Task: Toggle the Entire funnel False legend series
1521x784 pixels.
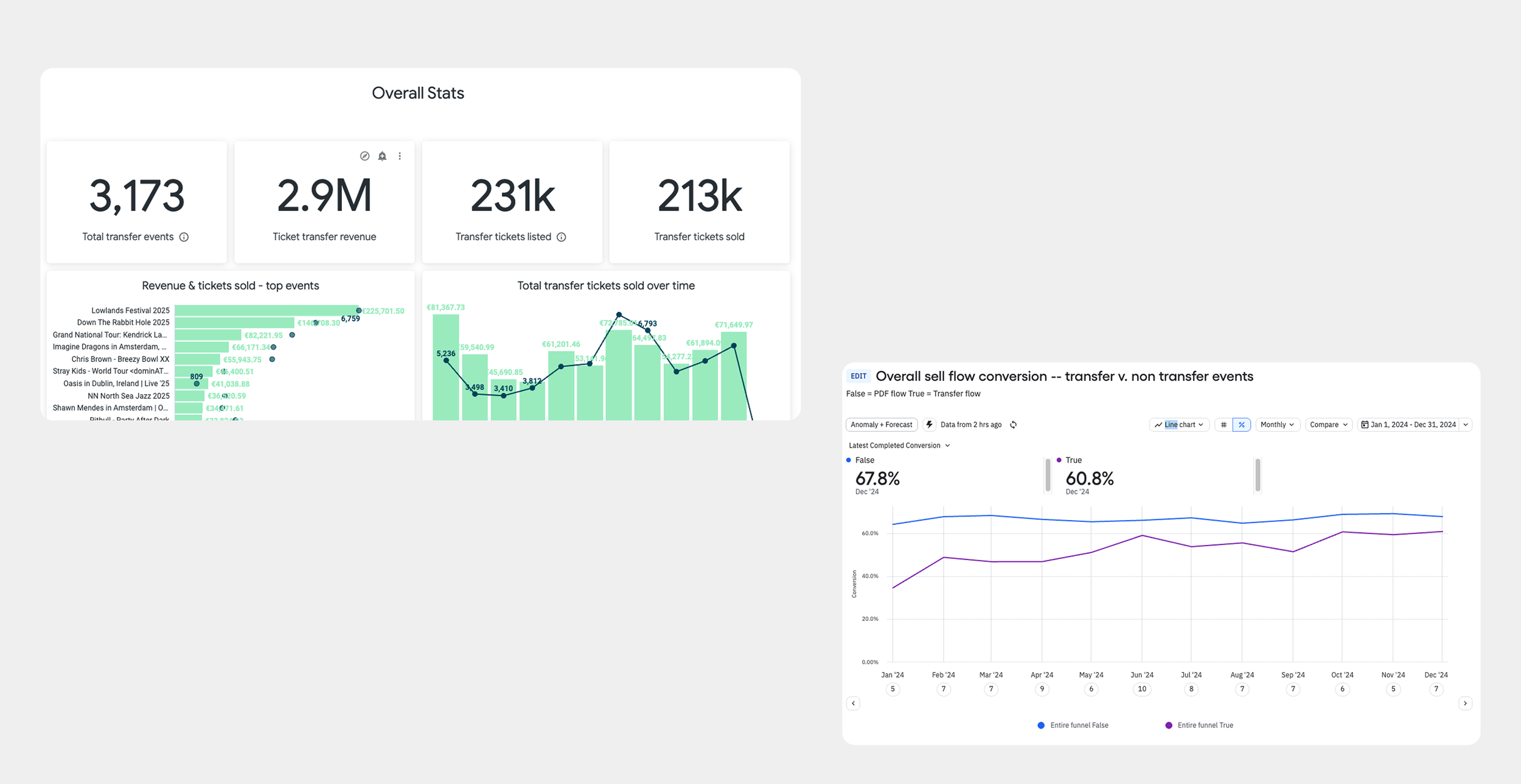Action: pyautogui.click(x=1073, y=726)
